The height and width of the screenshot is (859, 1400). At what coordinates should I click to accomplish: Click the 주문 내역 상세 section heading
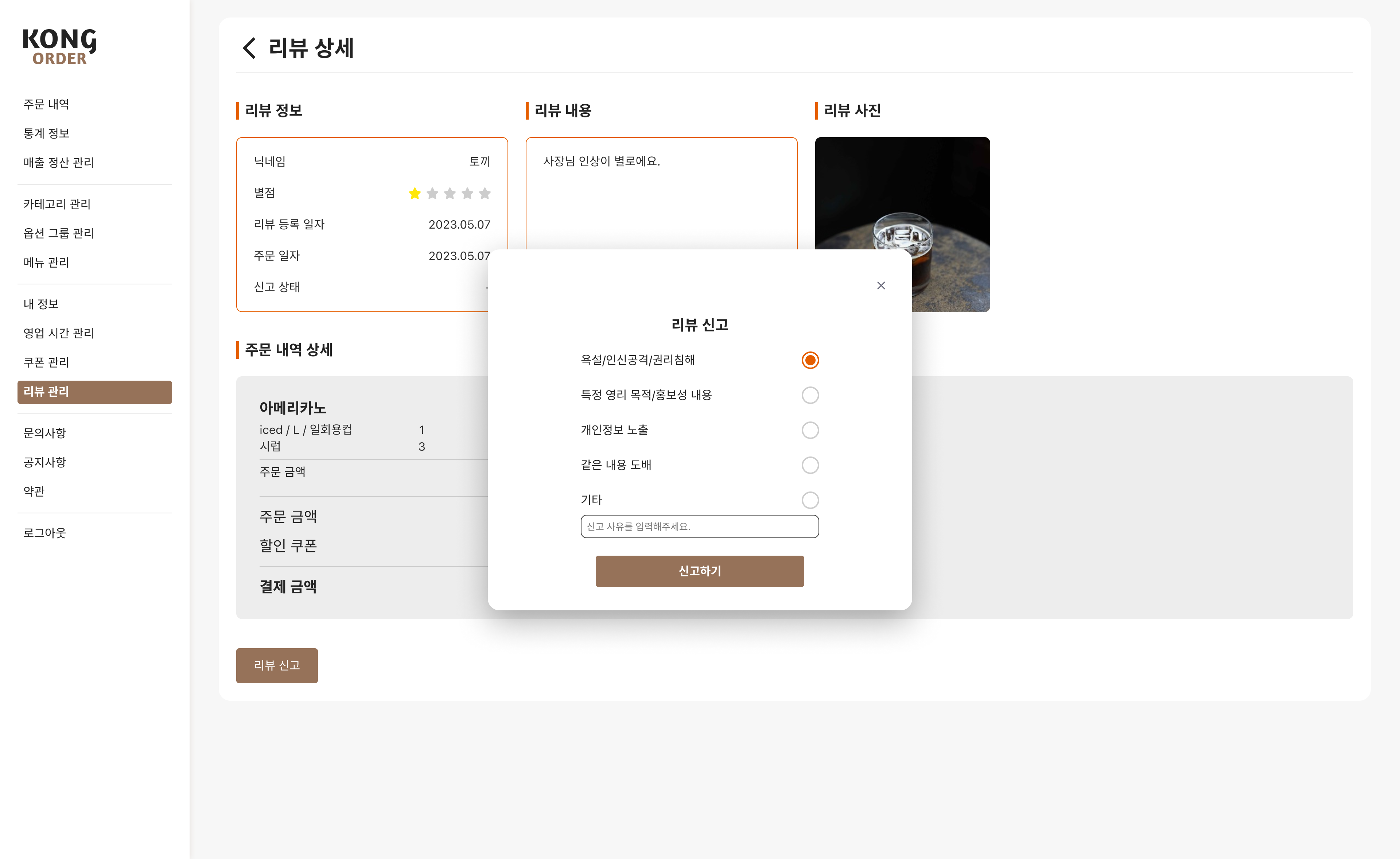289,350
